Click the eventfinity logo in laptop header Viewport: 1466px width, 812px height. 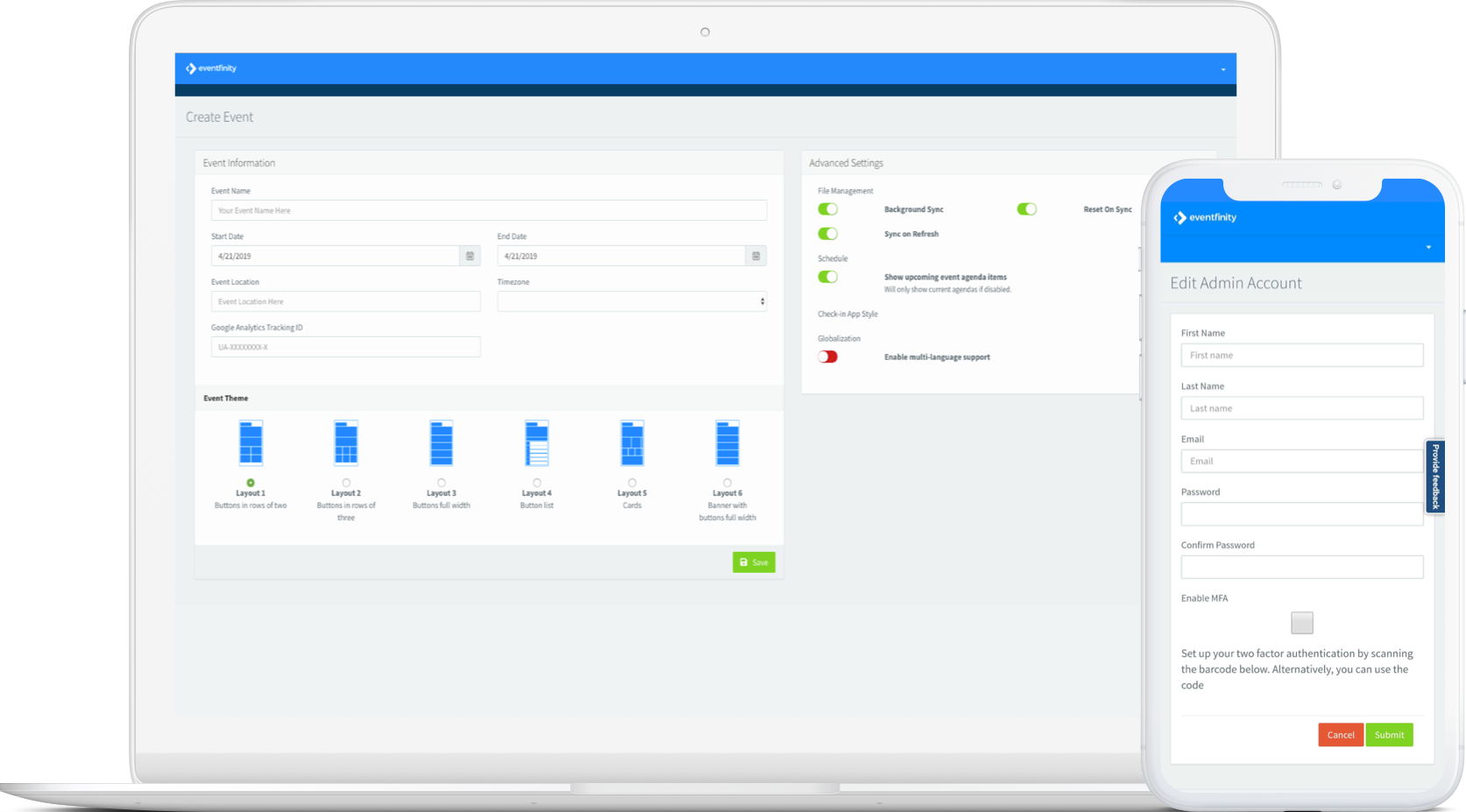click(211, 68)
